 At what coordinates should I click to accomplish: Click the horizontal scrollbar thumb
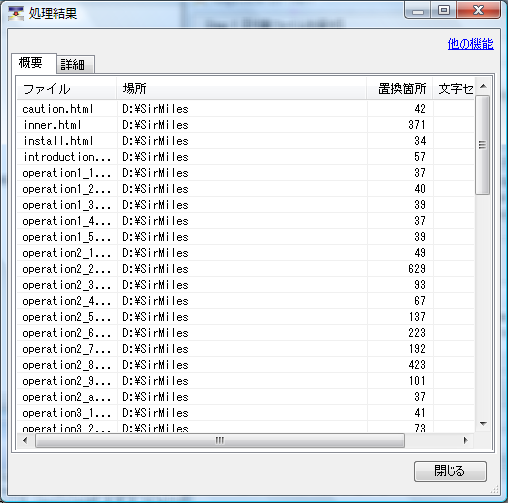point(220,440)
